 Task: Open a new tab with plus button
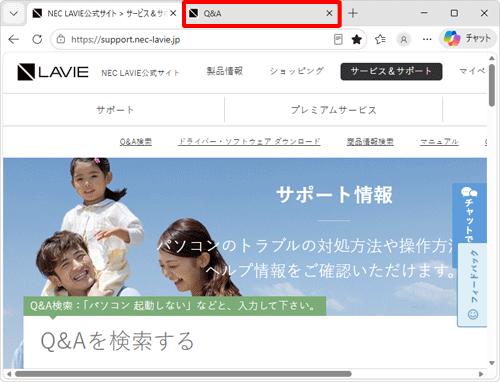click(353, 13)
